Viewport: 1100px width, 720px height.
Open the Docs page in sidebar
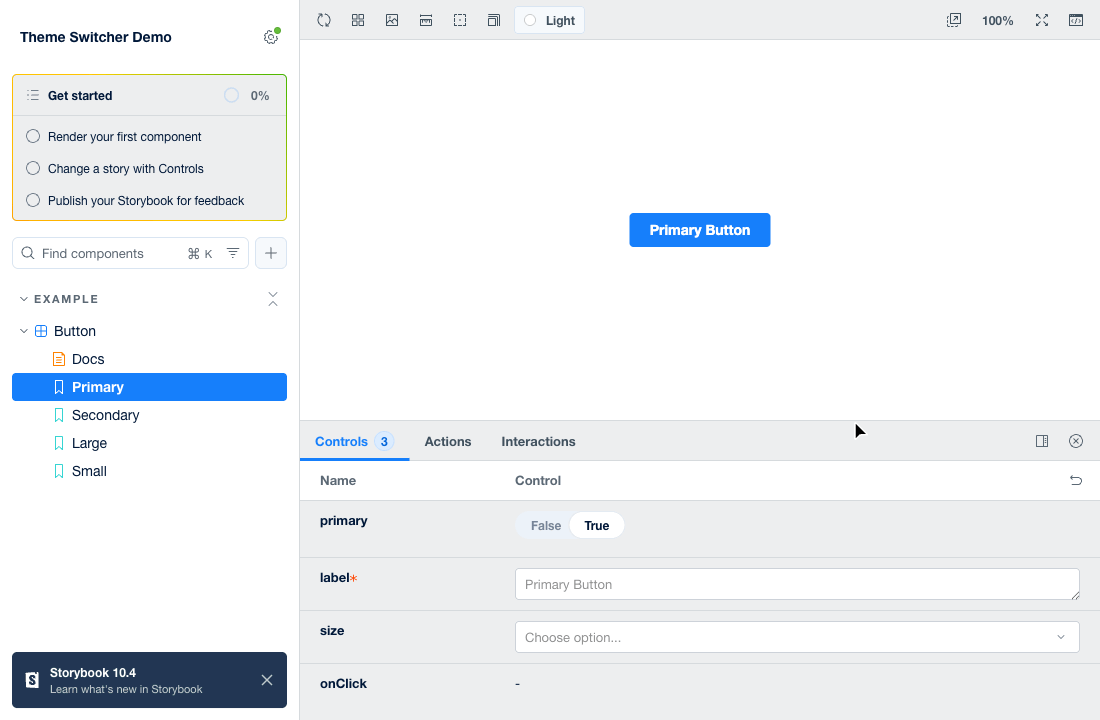(x=149, y=359)
